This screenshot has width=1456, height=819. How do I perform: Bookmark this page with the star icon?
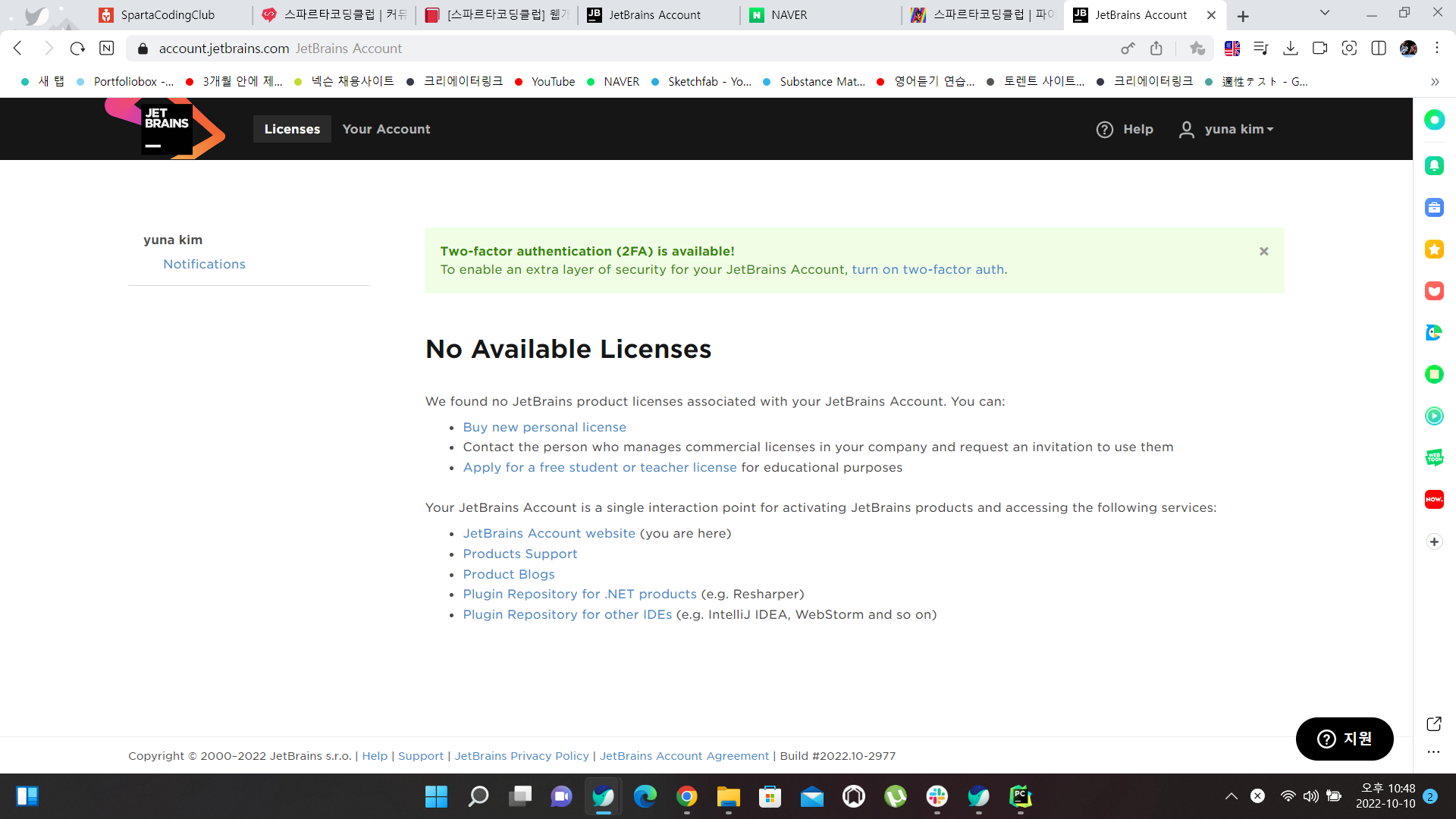click(x=1197, y=49)
